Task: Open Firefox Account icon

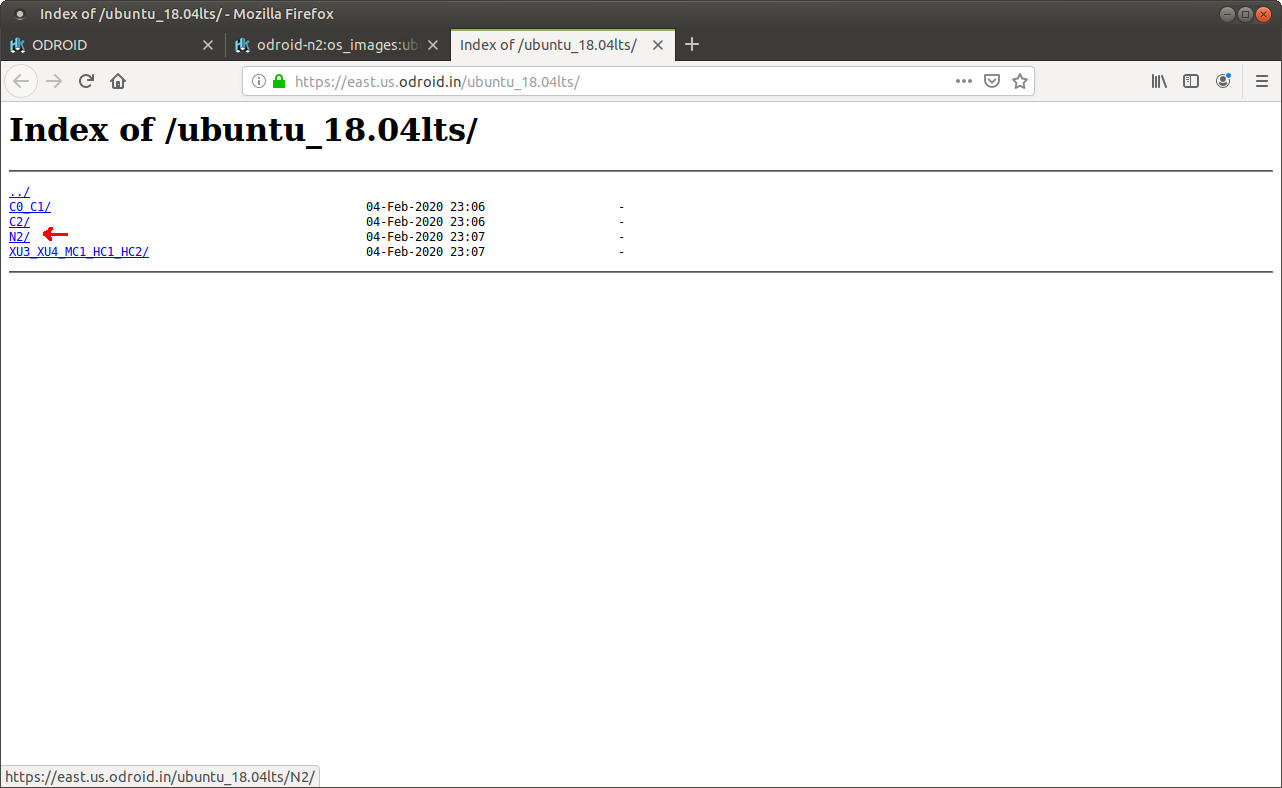Action: tap(1223, 82)
